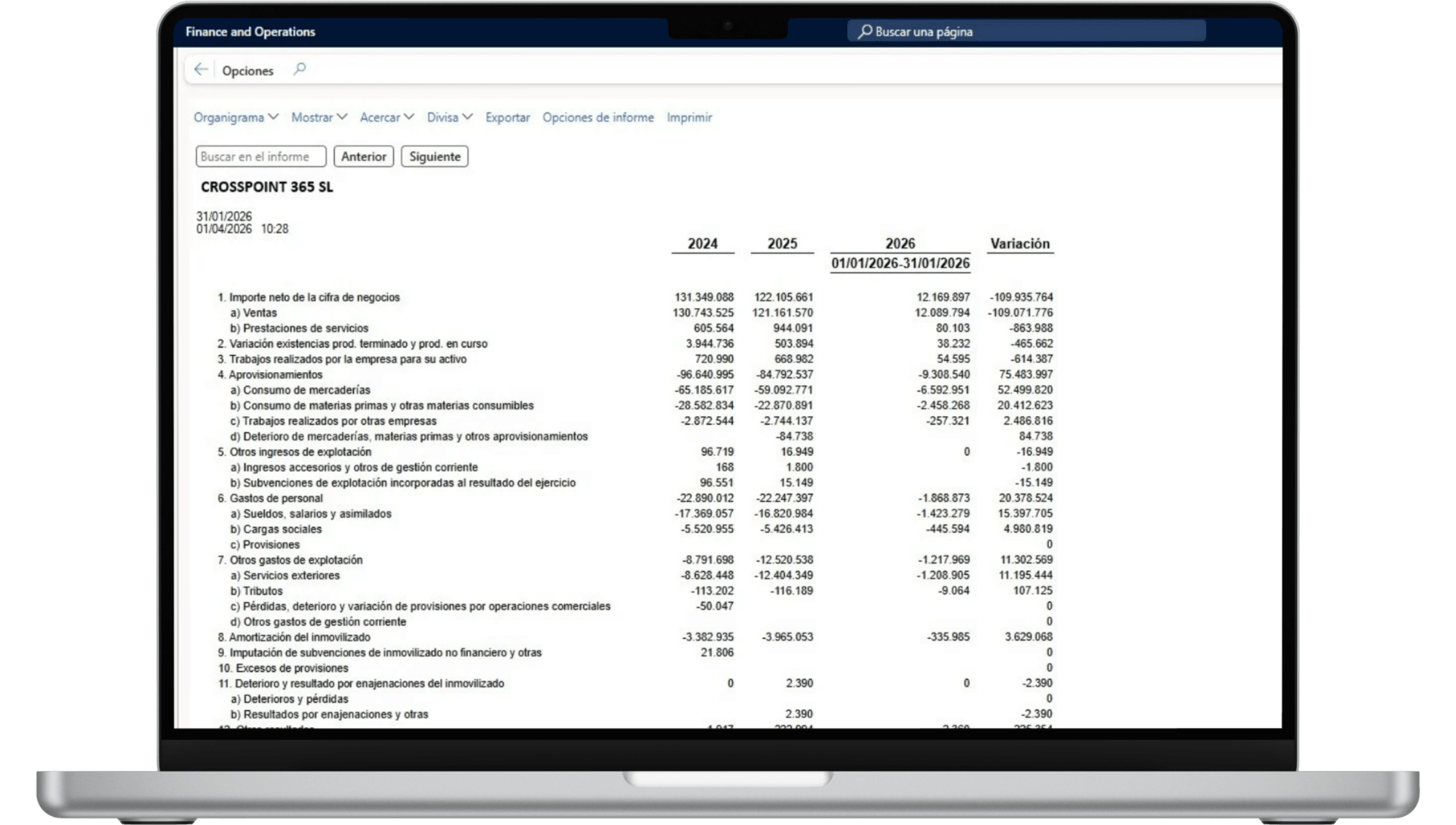Image resolution: width=1456 pixels, height=825 pixels.
Task: Click 5. Otros ingresos de explotación
Action: (294, 452)
